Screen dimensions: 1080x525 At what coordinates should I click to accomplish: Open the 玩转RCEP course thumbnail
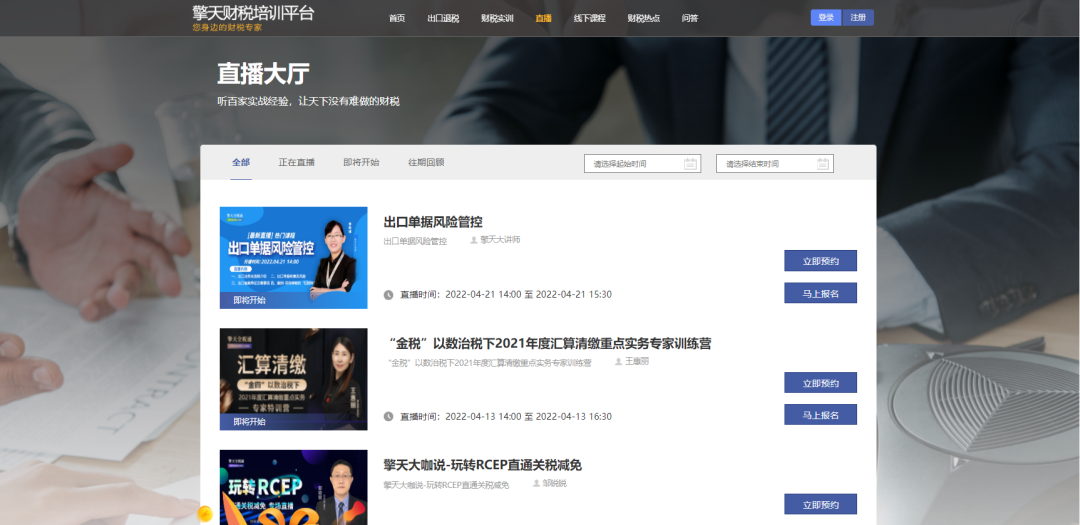tap(293, 487)
